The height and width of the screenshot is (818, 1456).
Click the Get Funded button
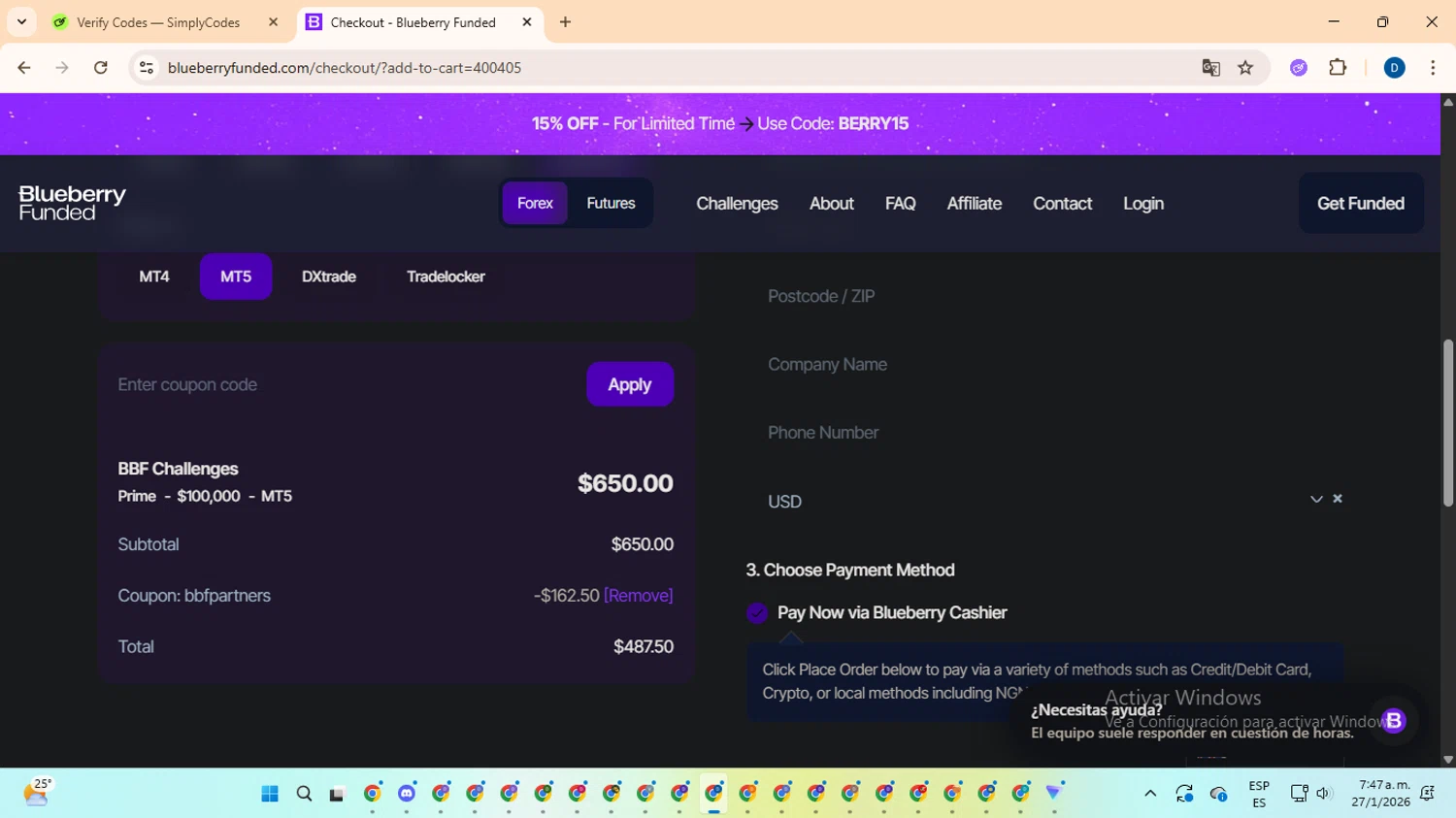point(1361,203)
